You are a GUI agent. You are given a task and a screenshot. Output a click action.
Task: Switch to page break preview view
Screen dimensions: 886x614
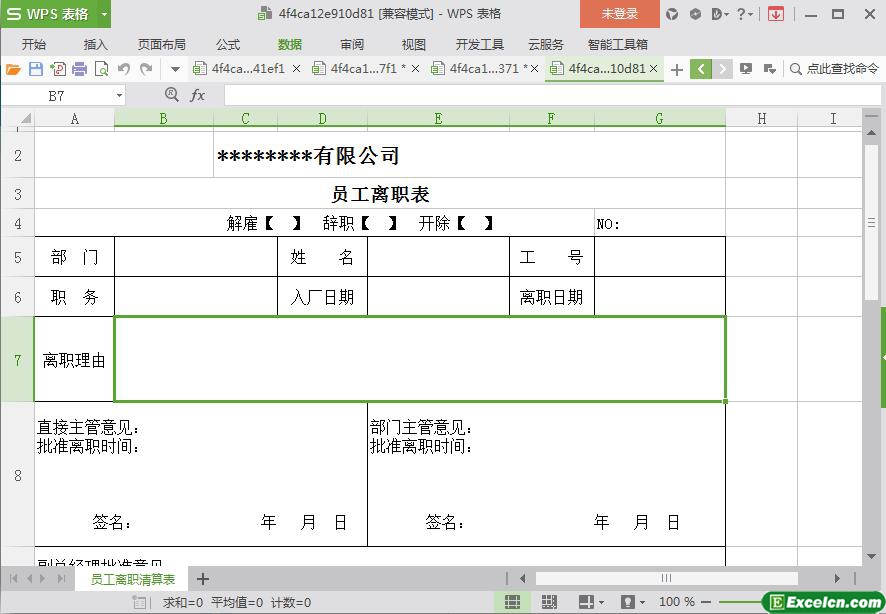549,602
